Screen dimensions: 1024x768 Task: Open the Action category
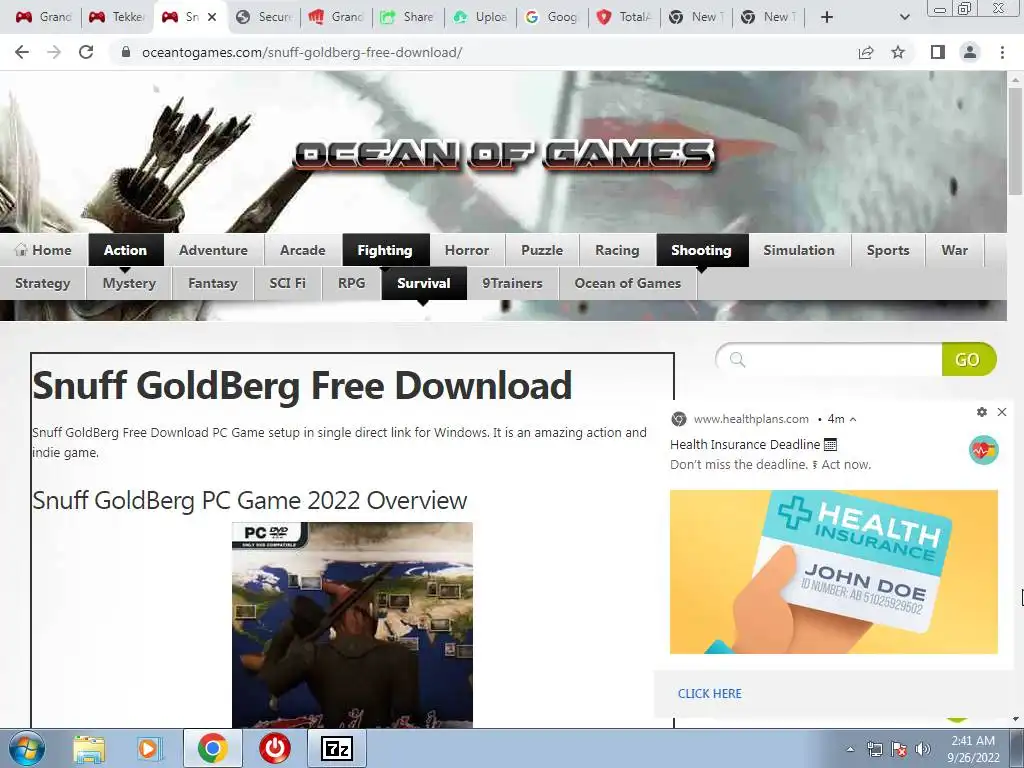[125, 250]
